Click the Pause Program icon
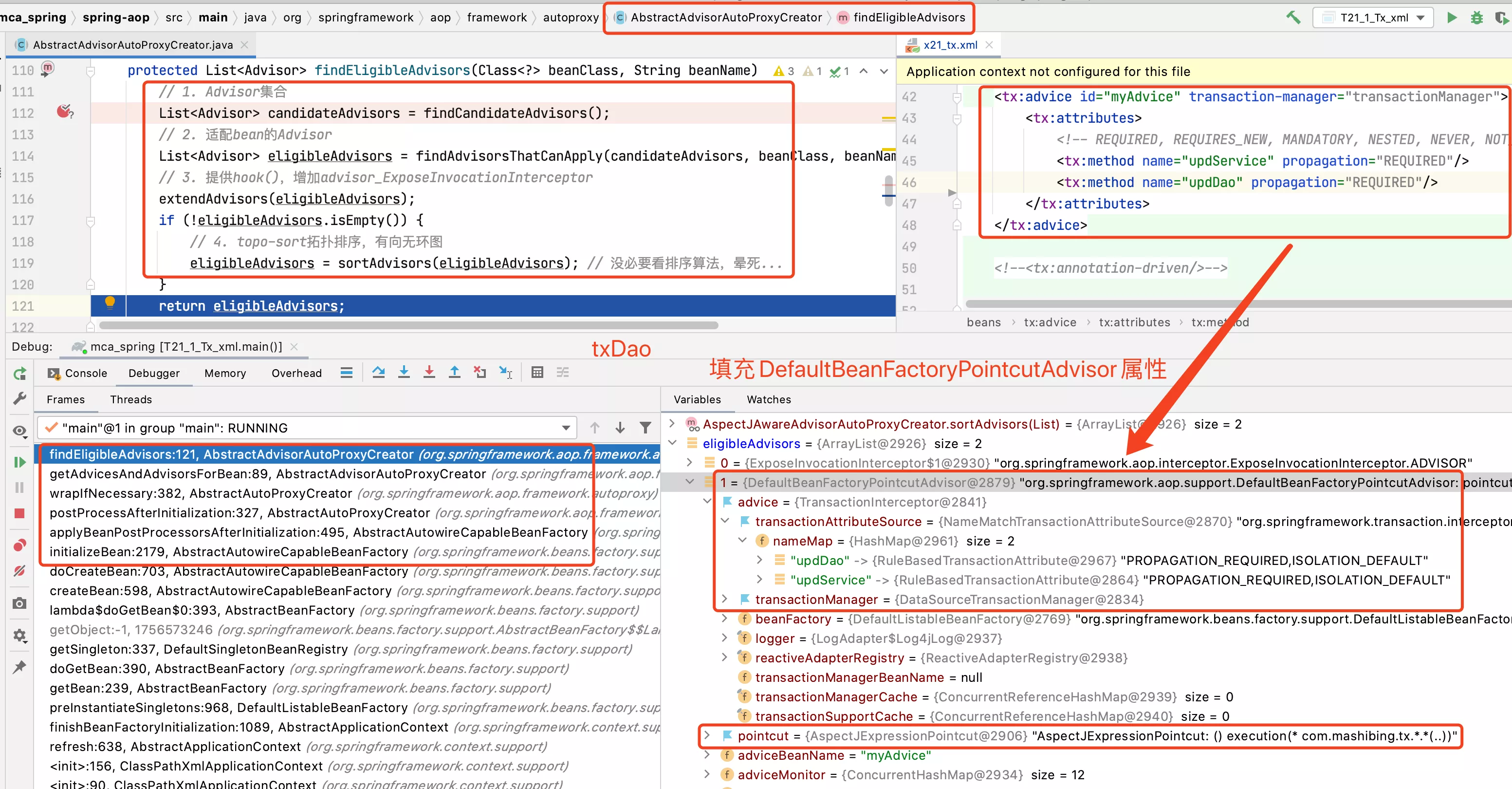This screenshot has width=1512, height=789. tap(20, 487)
